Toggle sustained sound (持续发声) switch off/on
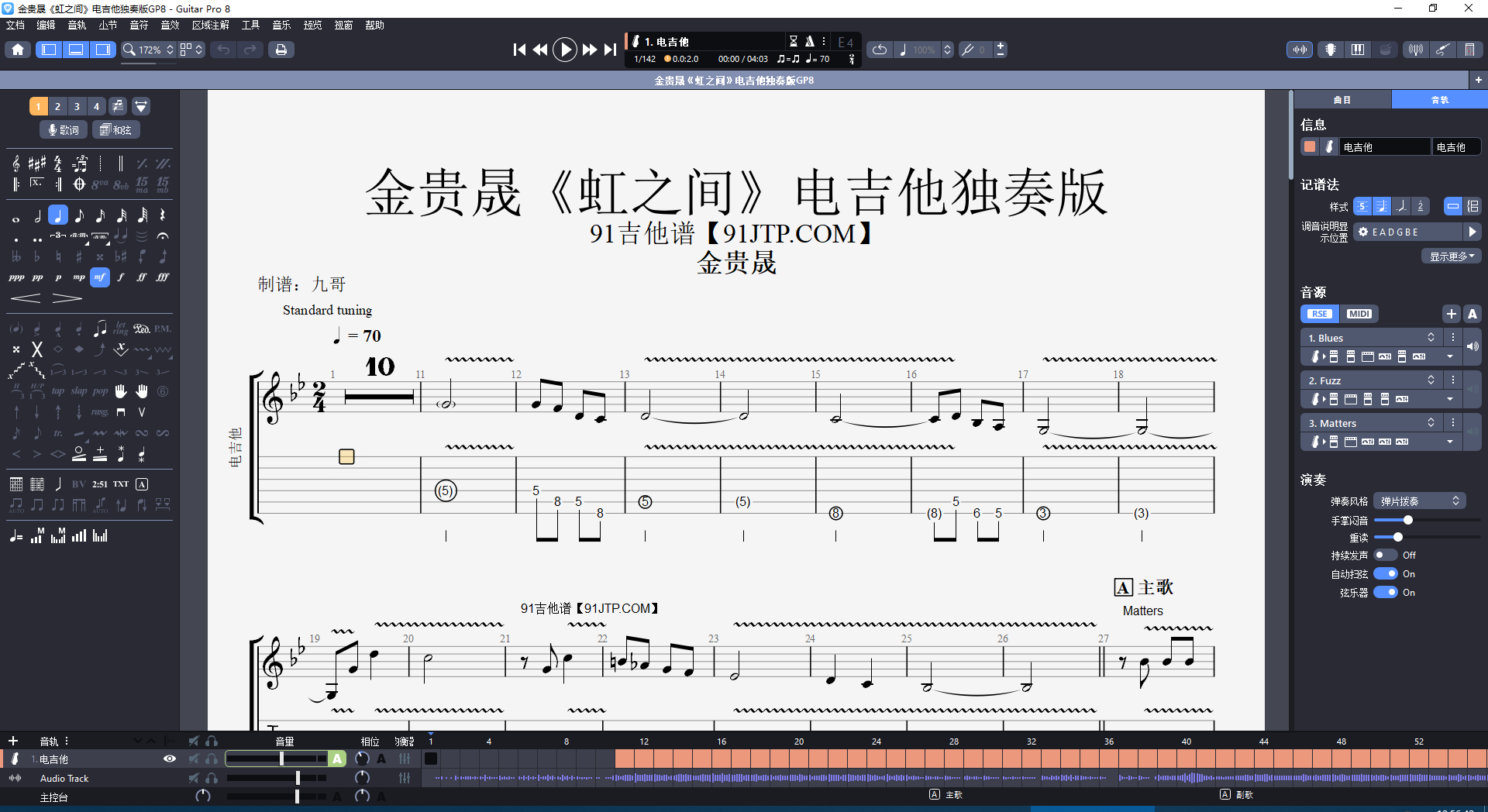The image size is (1488, 812). (x=1385, y=555)
